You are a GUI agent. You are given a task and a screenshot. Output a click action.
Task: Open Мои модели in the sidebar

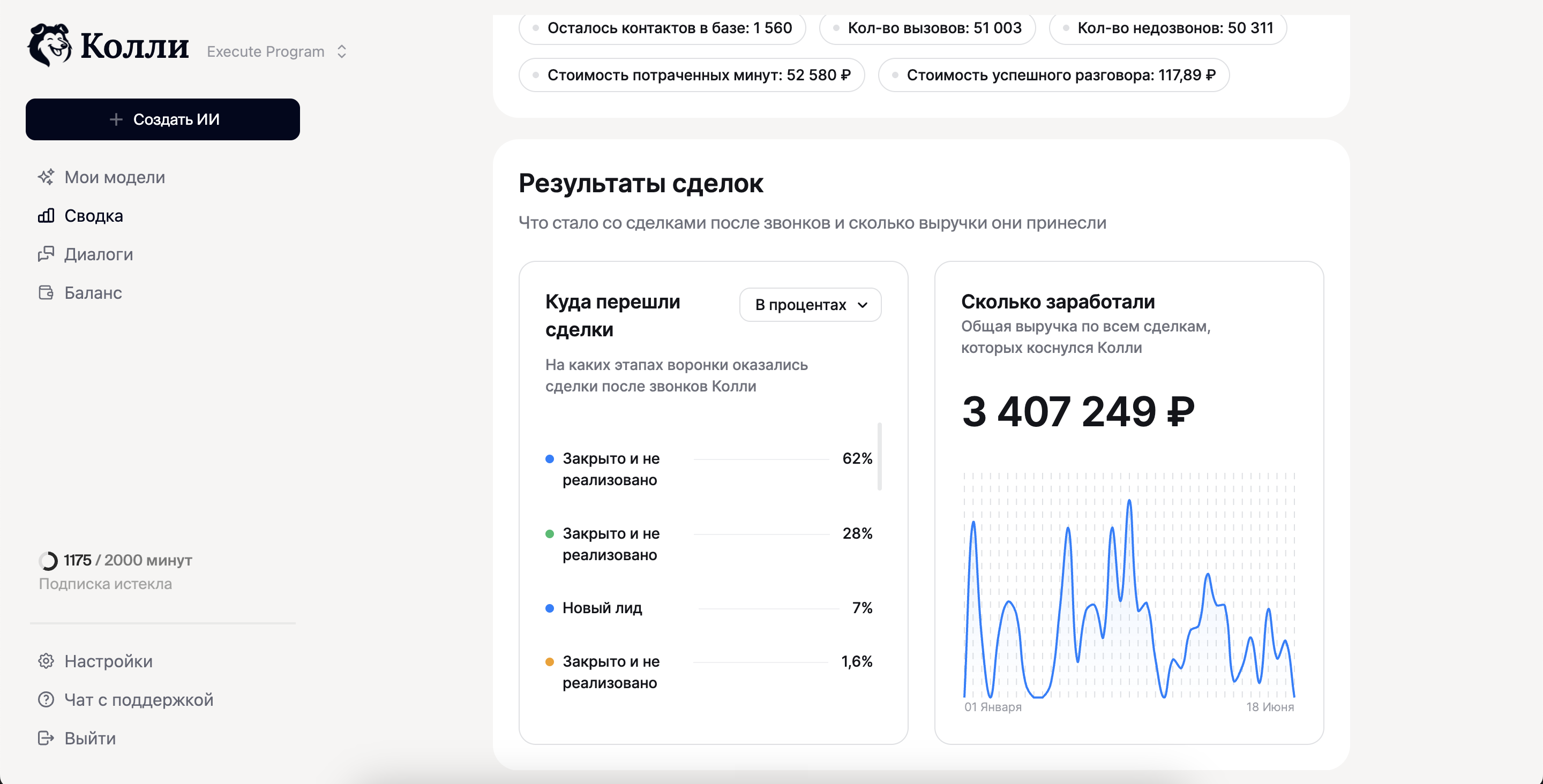(x=115, y=177)
